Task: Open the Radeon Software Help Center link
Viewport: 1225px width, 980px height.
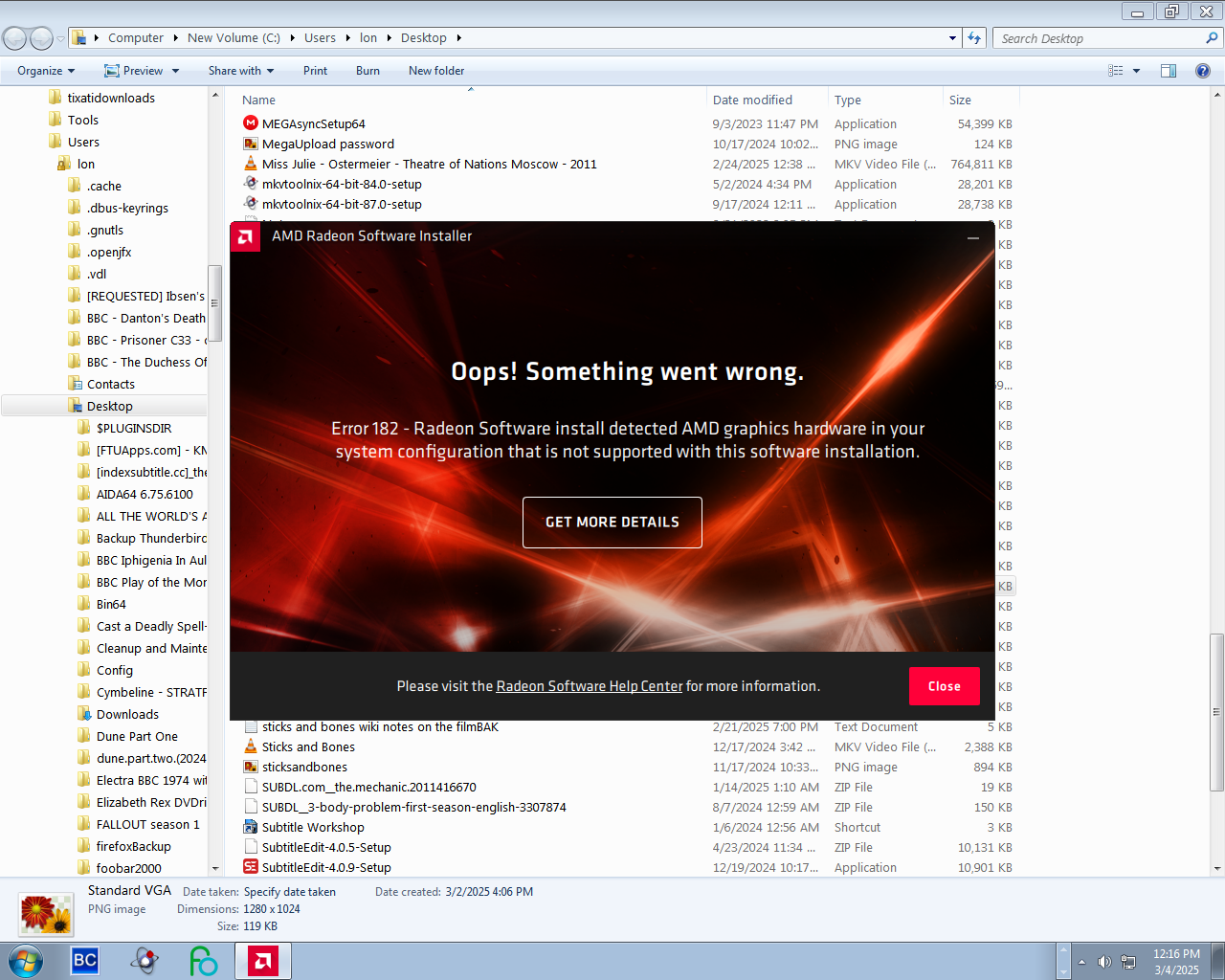Action: point(590,686)
